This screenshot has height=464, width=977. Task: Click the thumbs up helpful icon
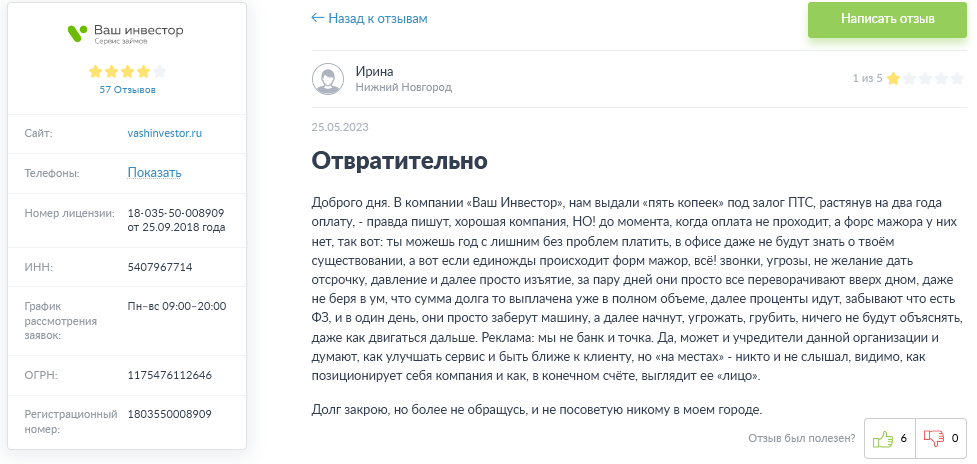(882, 438)
